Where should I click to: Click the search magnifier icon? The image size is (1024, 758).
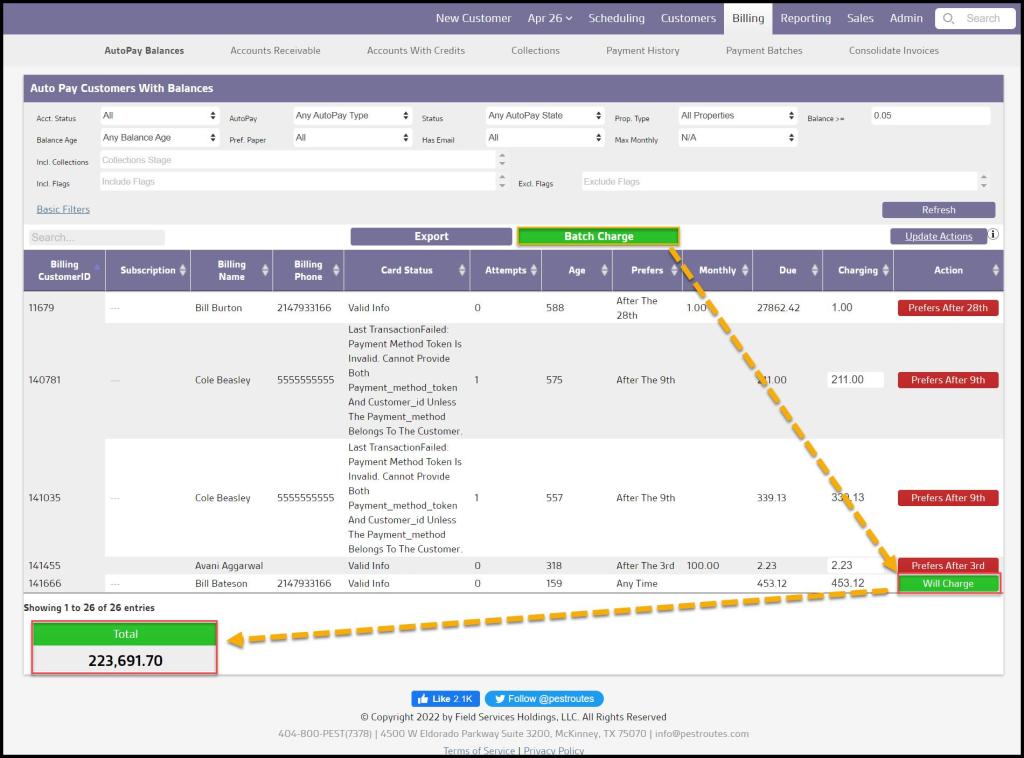[x=949, y=18]
